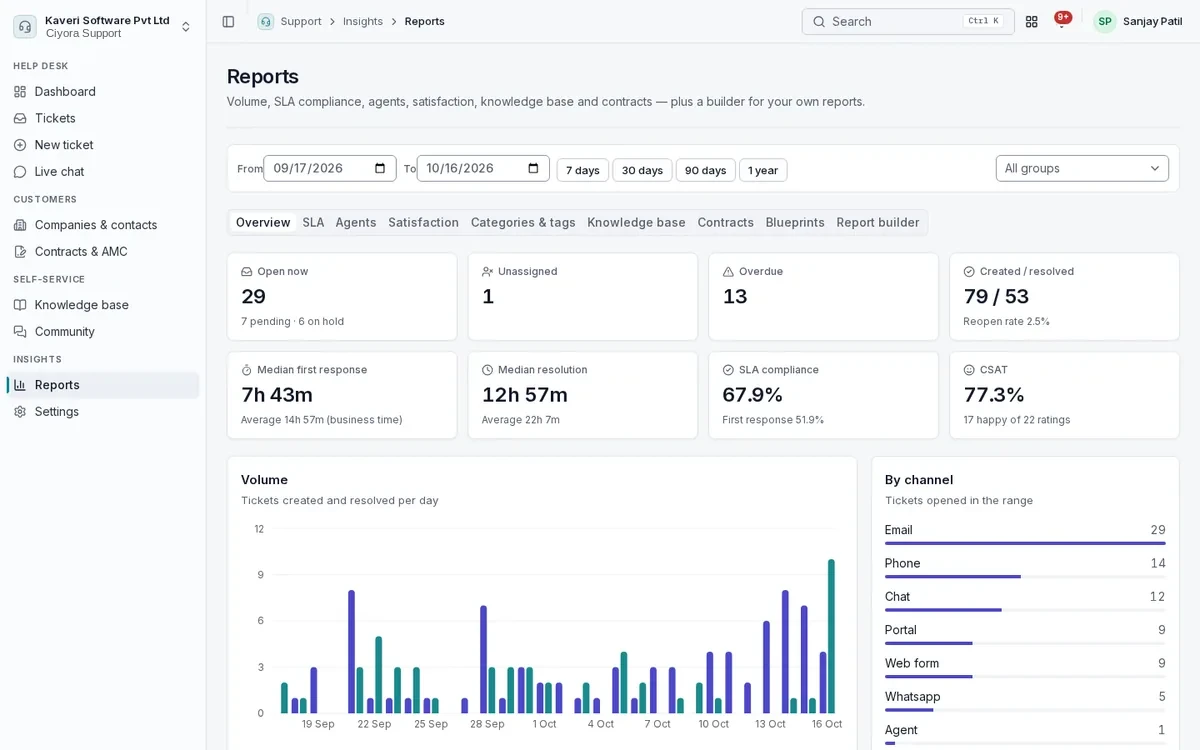Screen dimensions: 1200x750
Task: Click the Median first response timer icon
Action: pos(247,370)
